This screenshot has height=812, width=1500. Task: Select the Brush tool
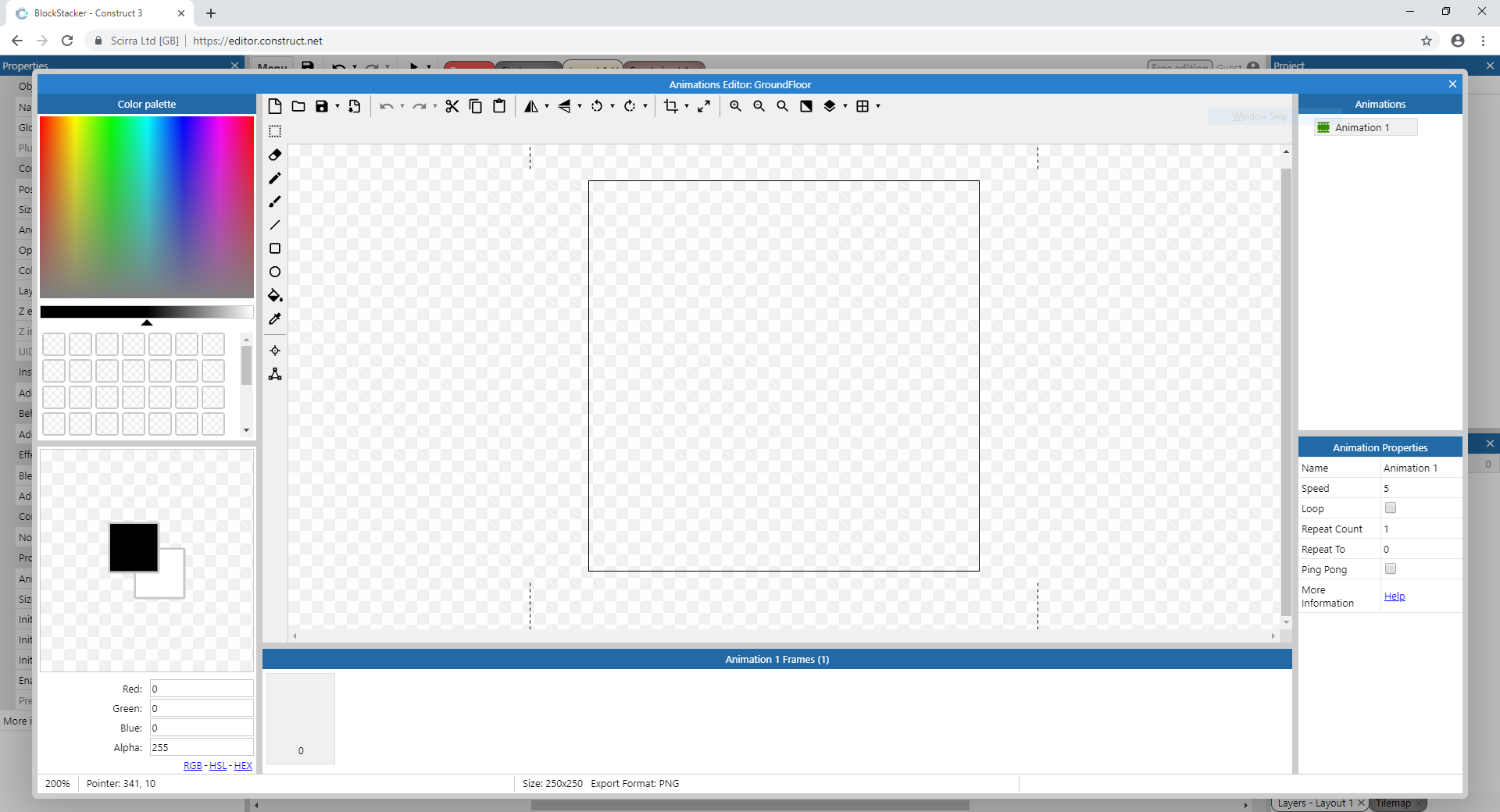coord(274,201)
